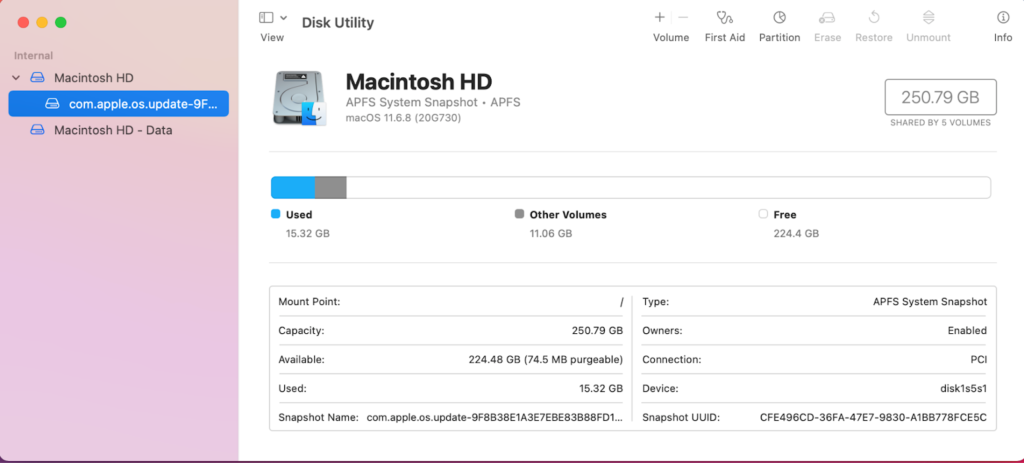Select Macintosh HD - Data volume
The height and width of the screenshot is (463, 1024).
pyautogui.click(x=113, y=130)
